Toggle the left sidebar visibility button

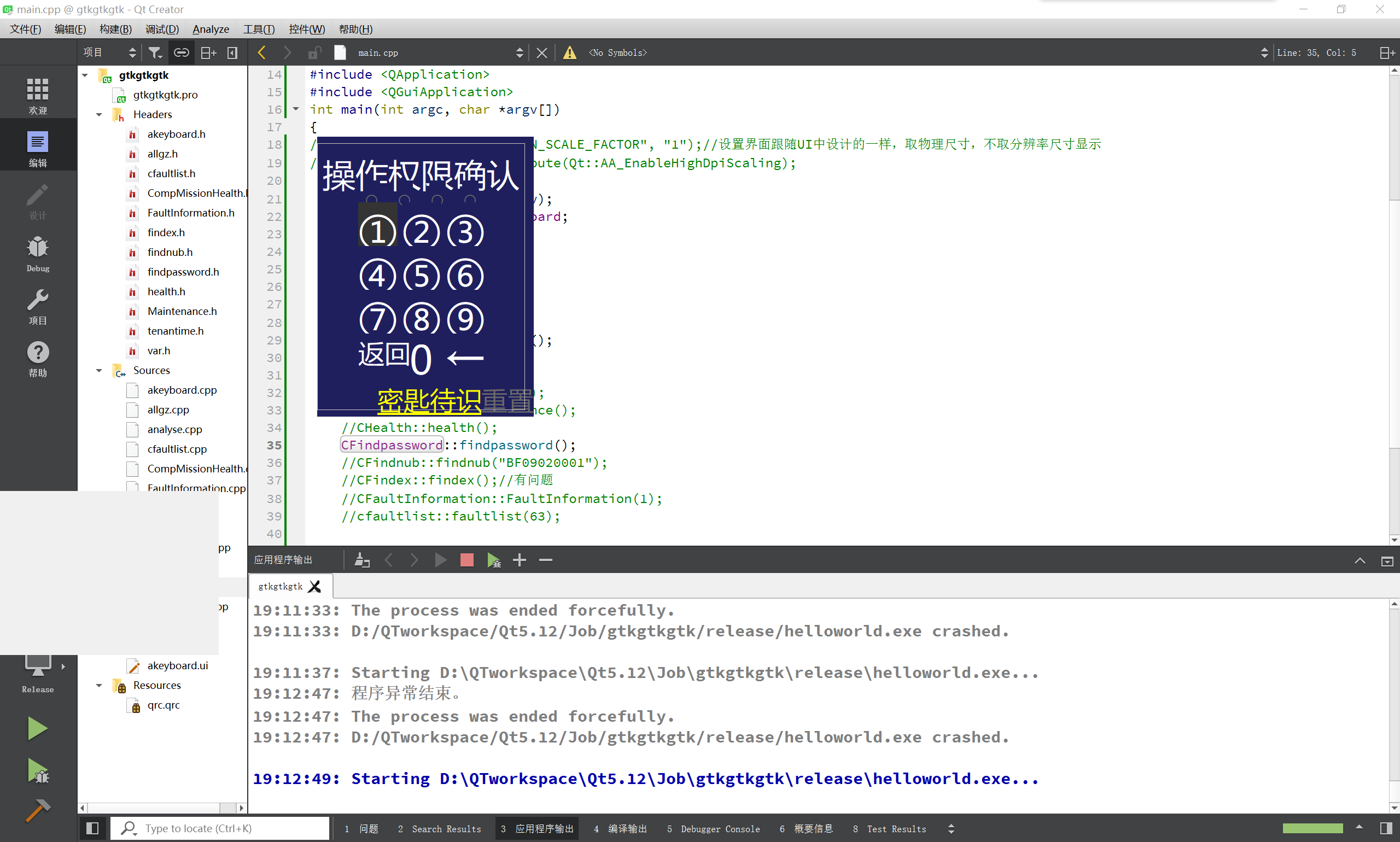92,828
